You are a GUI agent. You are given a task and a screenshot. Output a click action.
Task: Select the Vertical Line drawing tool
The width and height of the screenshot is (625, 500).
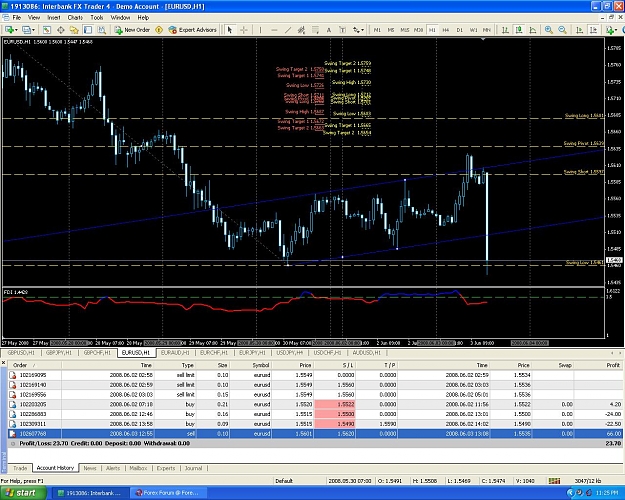260,30
